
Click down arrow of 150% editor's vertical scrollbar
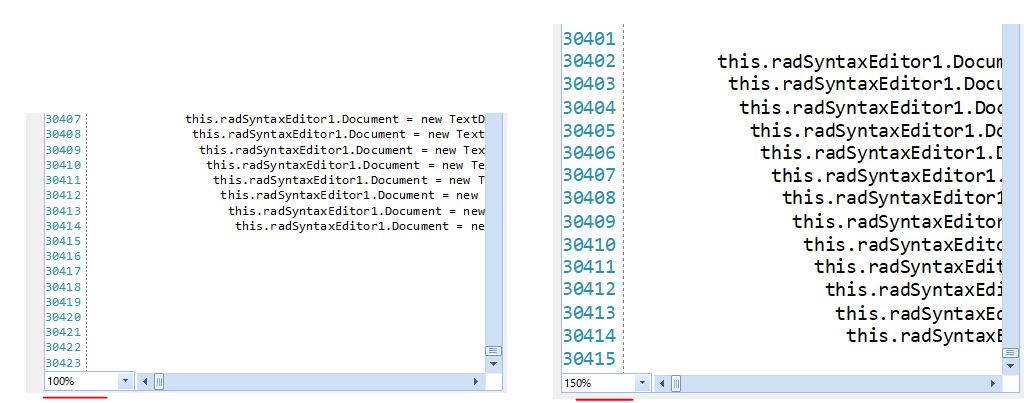click(x=1010, y=365)
